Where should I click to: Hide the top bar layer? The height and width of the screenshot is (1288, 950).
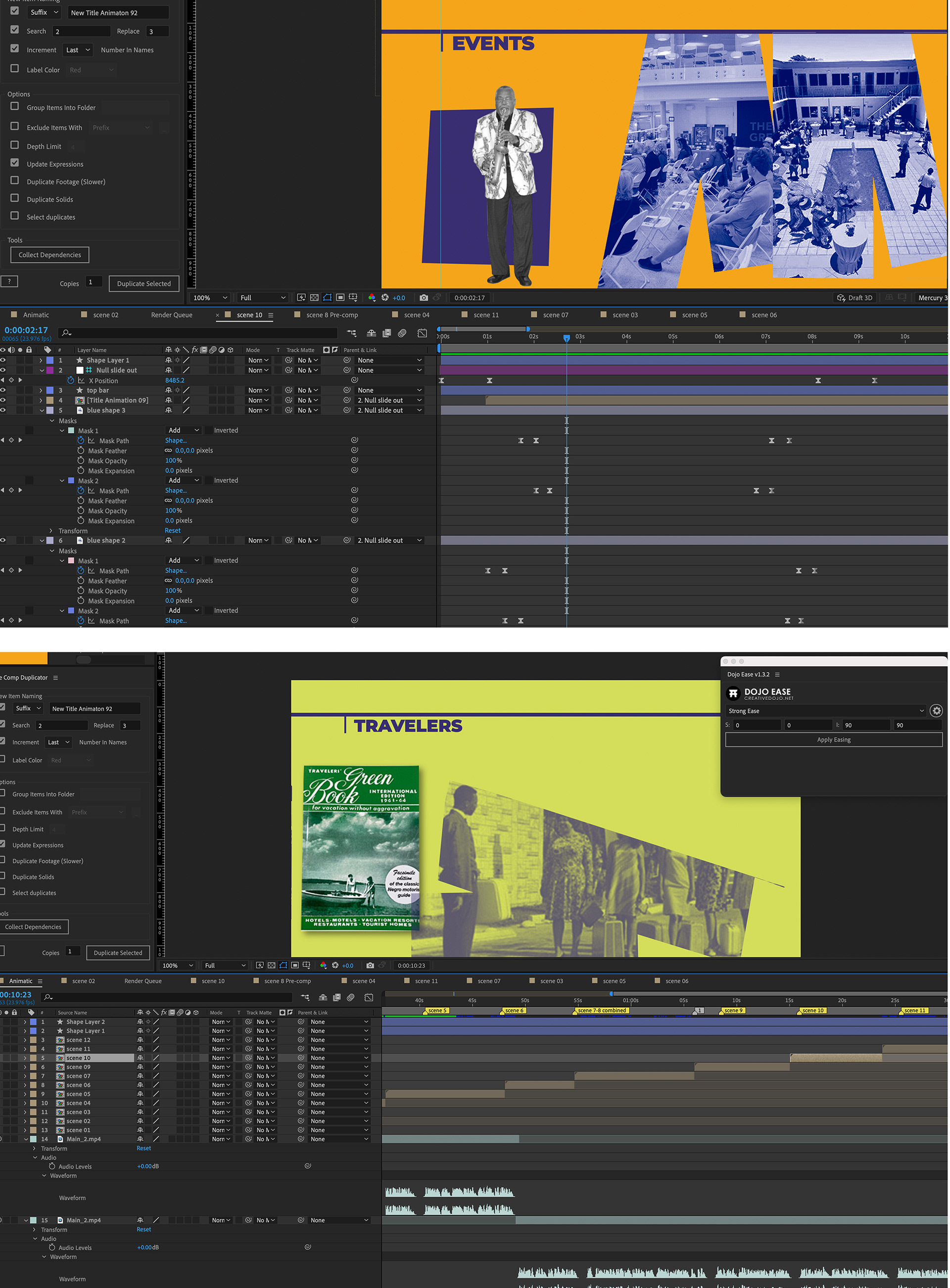[x=3, y=390]
